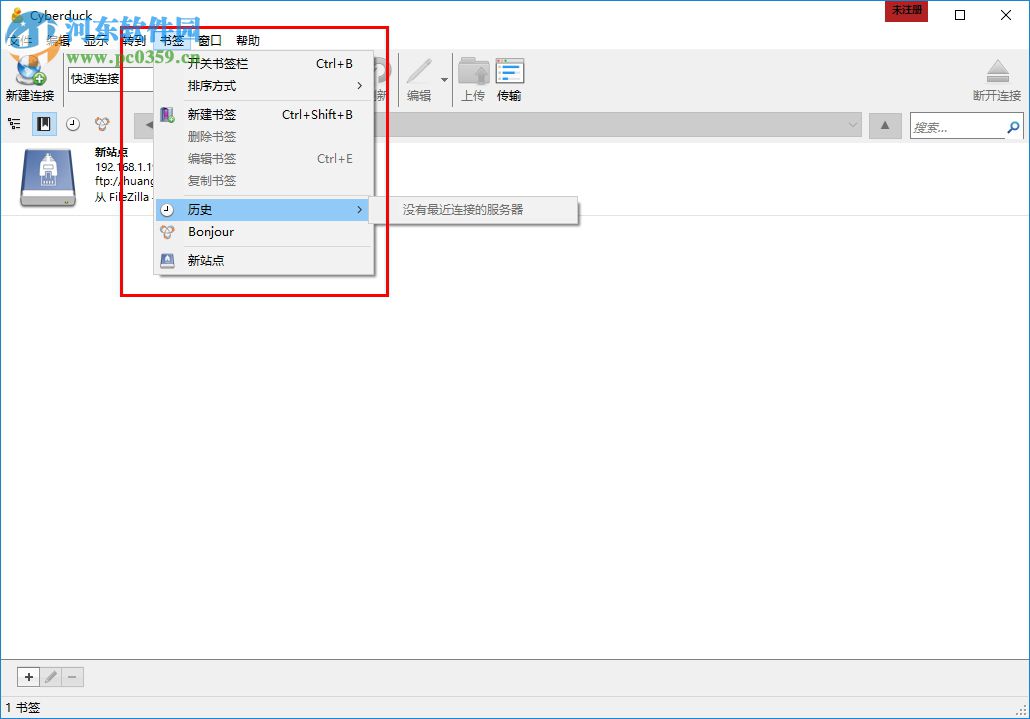The image size is (1030, 719).
Task: Click the minus button to remove bookmark
Action: click(72, 677)
